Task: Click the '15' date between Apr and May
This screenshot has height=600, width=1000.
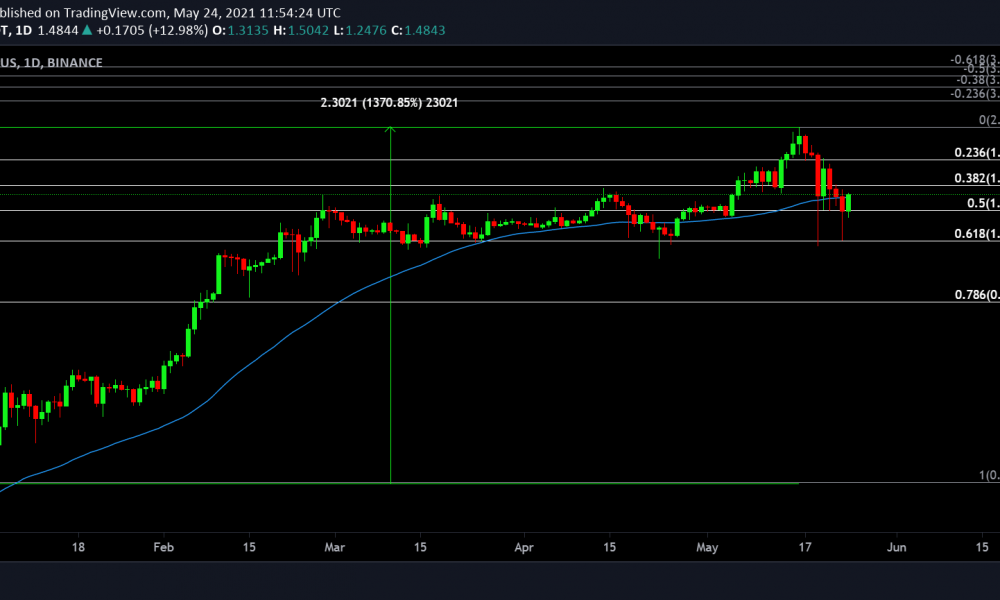Action: [x=610, y=547]
